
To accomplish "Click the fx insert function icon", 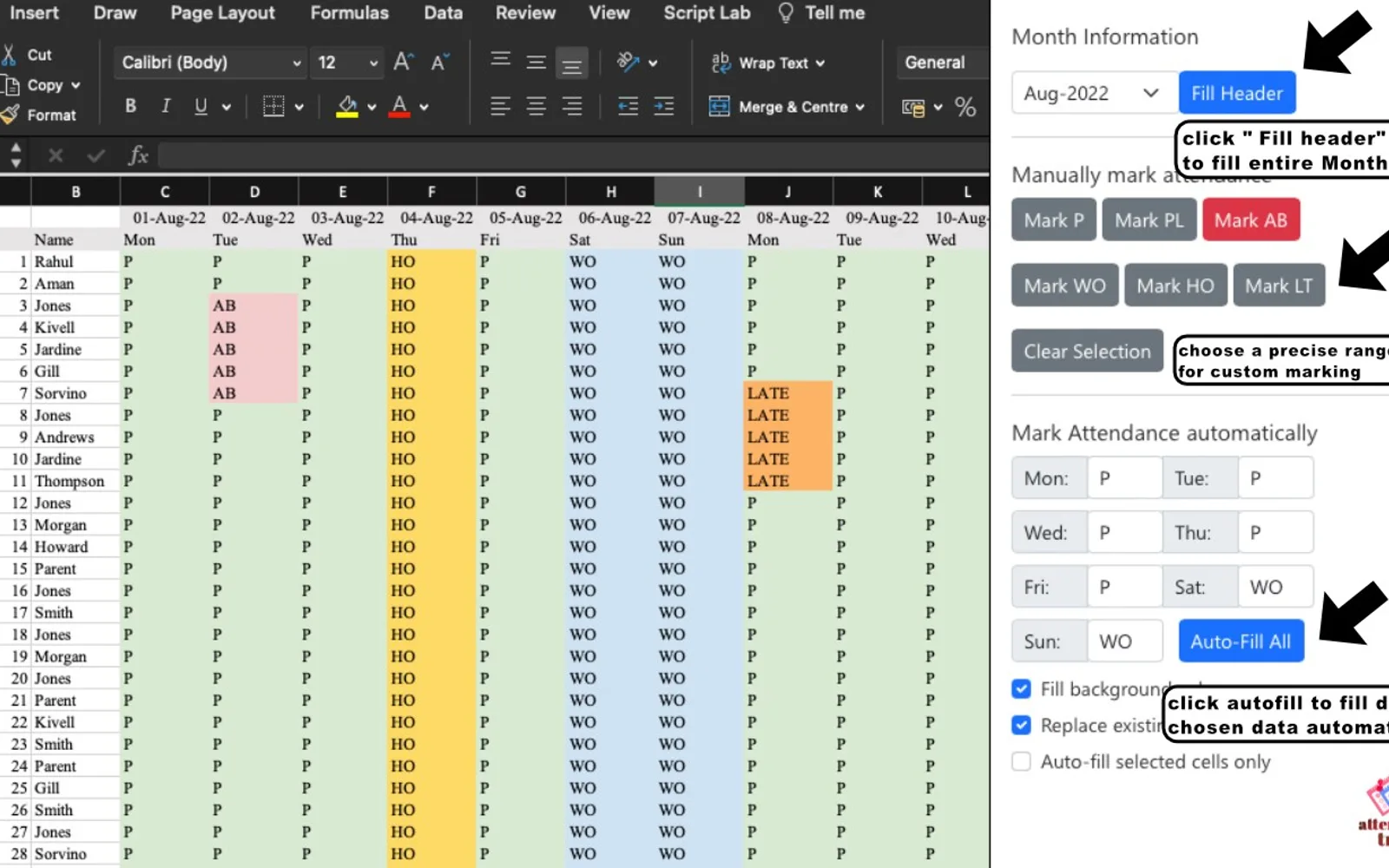I will point(138,155).
